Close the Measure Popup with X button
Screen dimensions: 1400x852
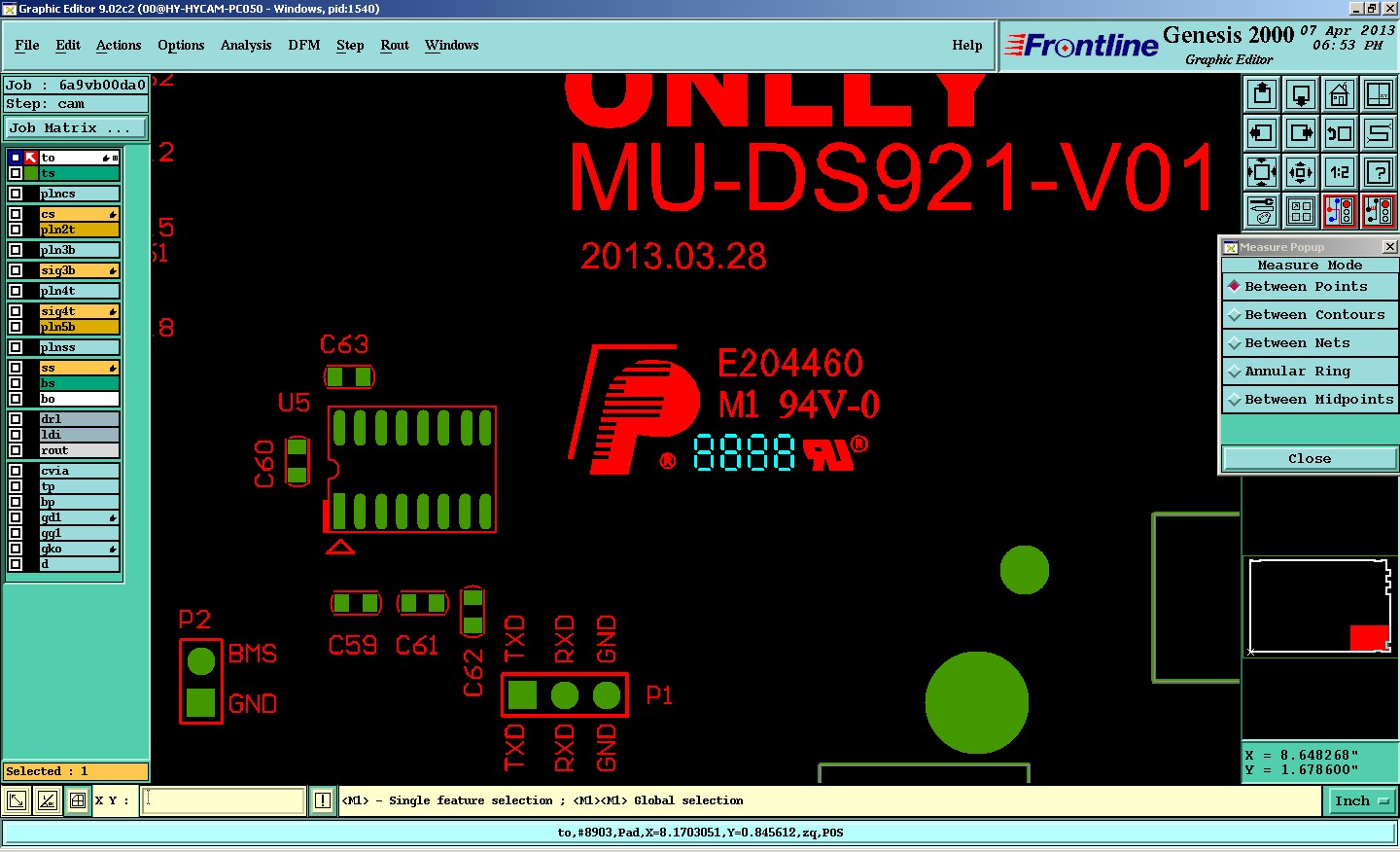pos(1389,247)
